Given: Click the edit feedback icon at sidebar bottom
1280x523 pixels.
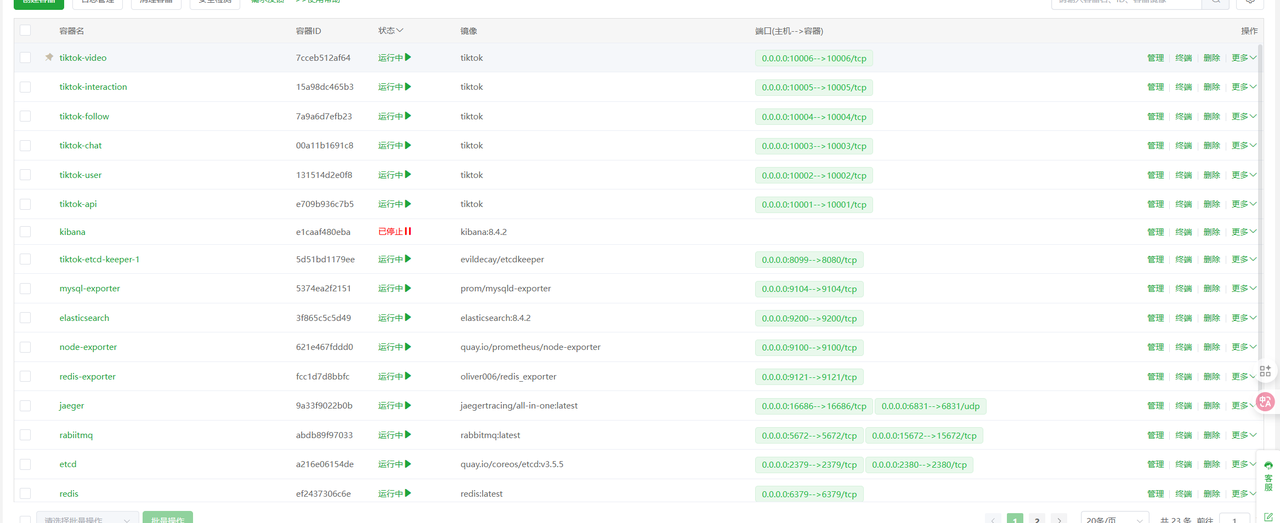Looking at the screenshot, I should point(1269,516).
